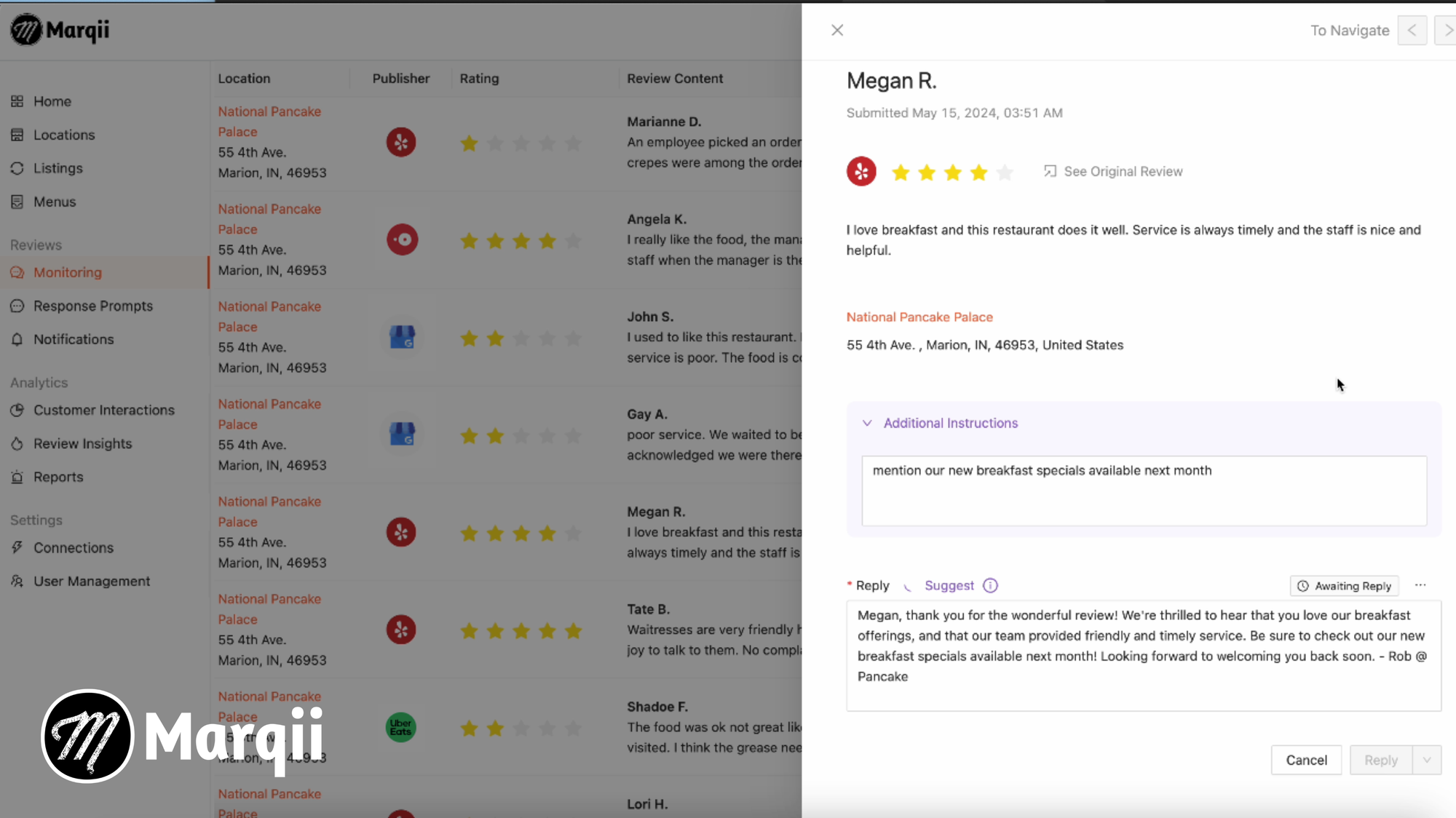Click the additional instructions text box
This screenshot has height=818, width=1456.
coord(1144,491)
